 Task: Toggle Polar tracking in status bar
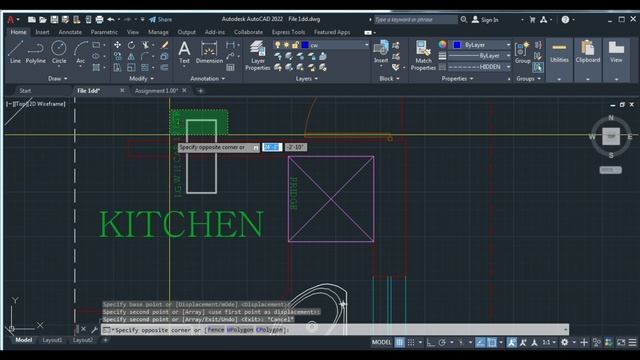442,342
